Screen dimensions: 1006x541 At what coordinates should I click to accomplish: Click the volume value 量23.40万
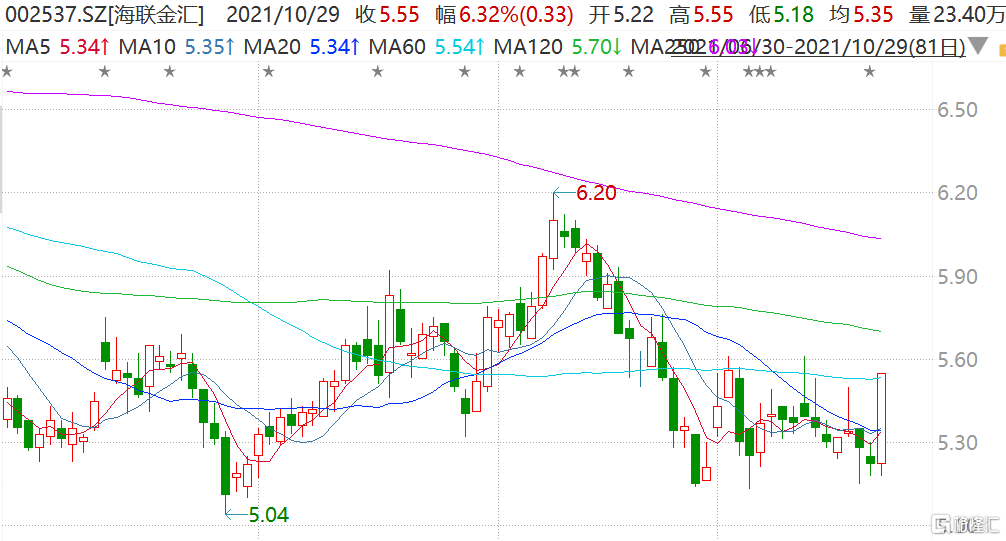tap(957, 14)
